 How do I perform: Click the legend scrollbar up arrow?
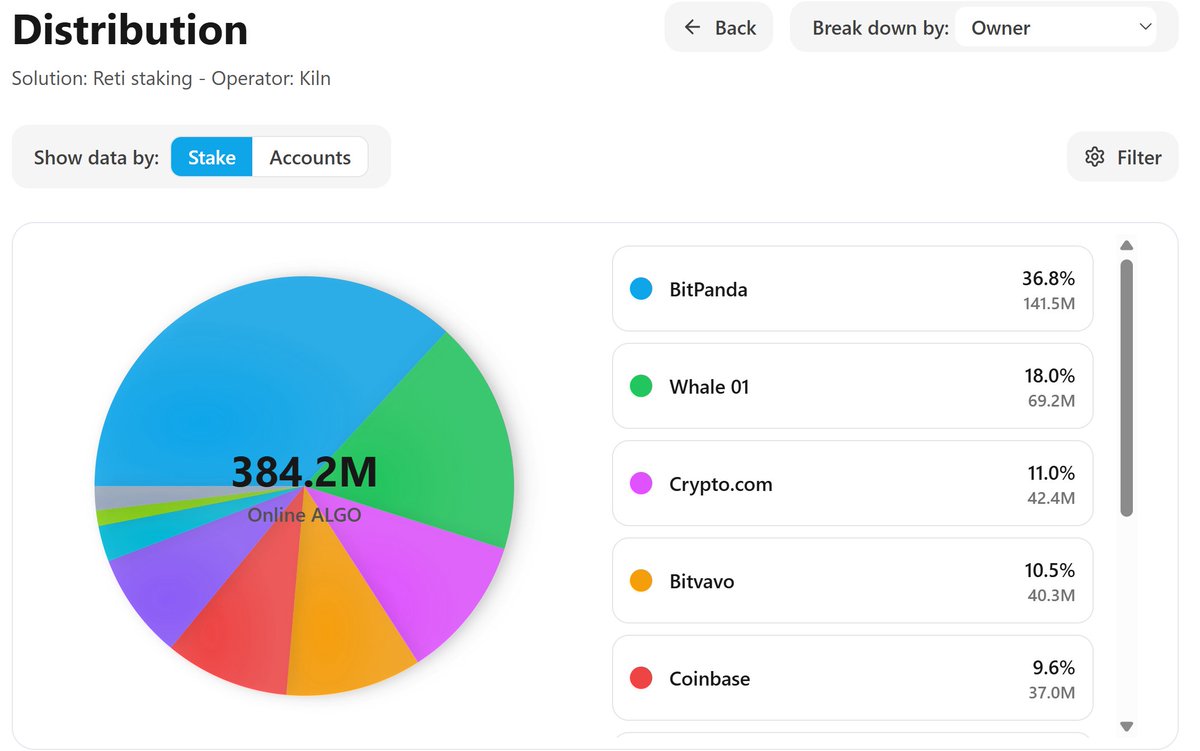pos(1127,245)
